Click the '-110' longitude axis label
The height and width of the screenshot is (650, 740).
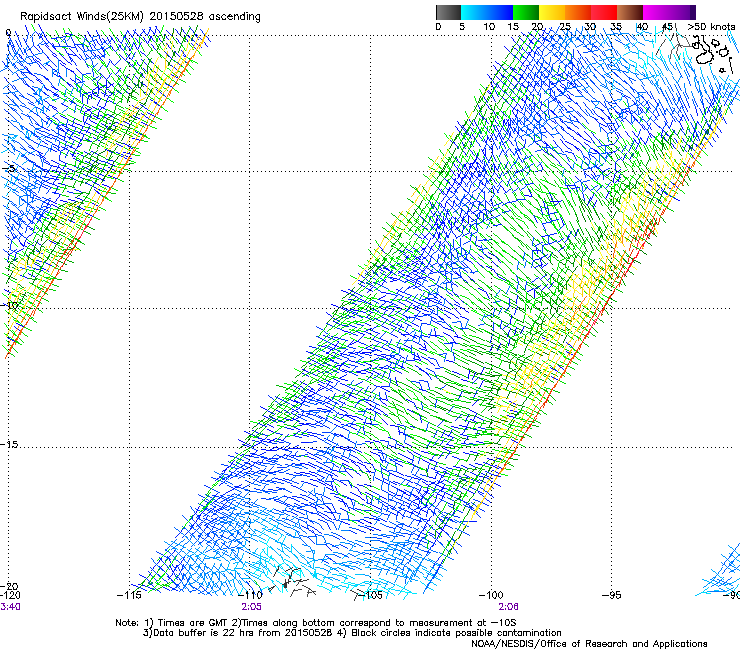click(x=250, y=595)
